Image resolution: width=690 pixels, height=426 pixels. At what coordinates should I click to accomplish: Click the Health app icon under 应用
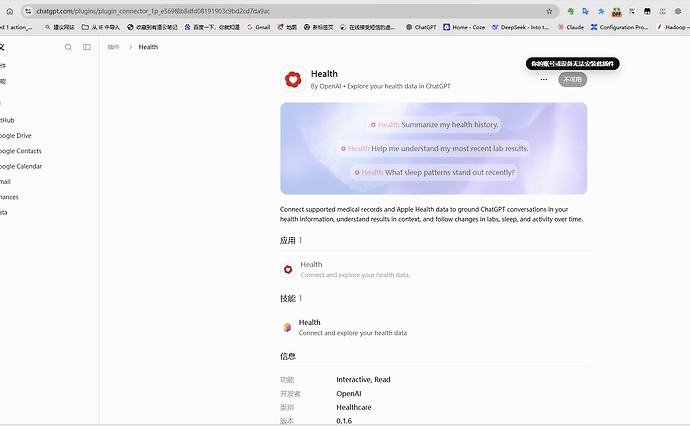[x=288, y=269]
